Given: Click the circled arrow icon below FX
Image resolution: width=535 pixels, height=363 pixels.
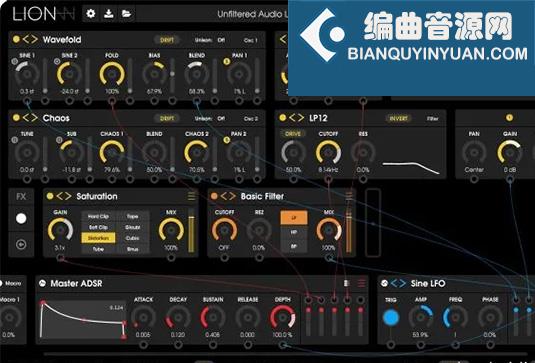Looking at the screenshot, I should point(21,244).
